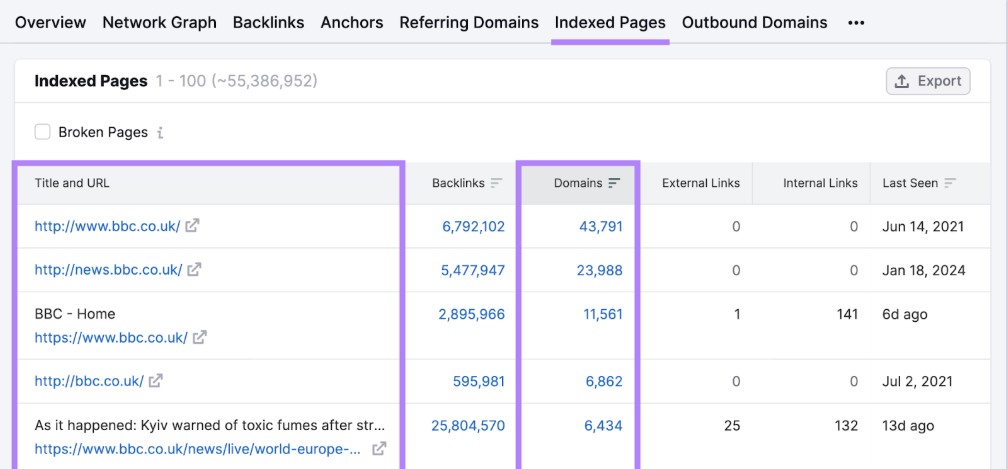Sort by Last Seen column icon
The image size is (1007, 469).
(x=950, y=183)
